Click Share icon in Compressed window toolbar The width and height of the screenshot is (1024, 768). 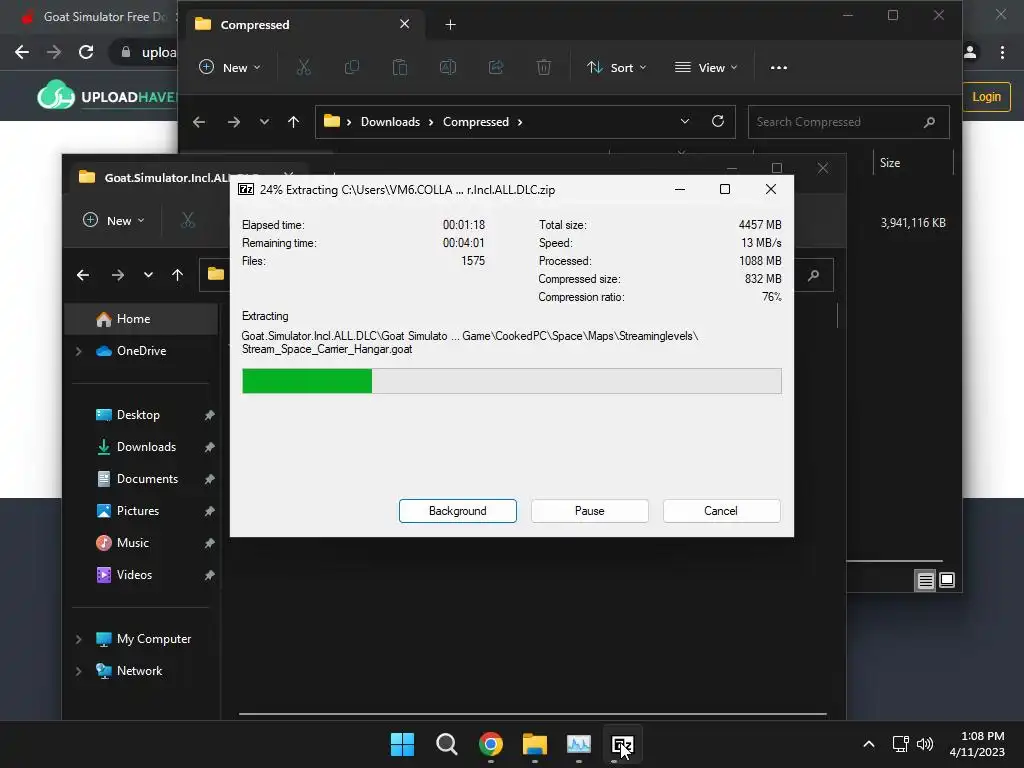[496, 67]
